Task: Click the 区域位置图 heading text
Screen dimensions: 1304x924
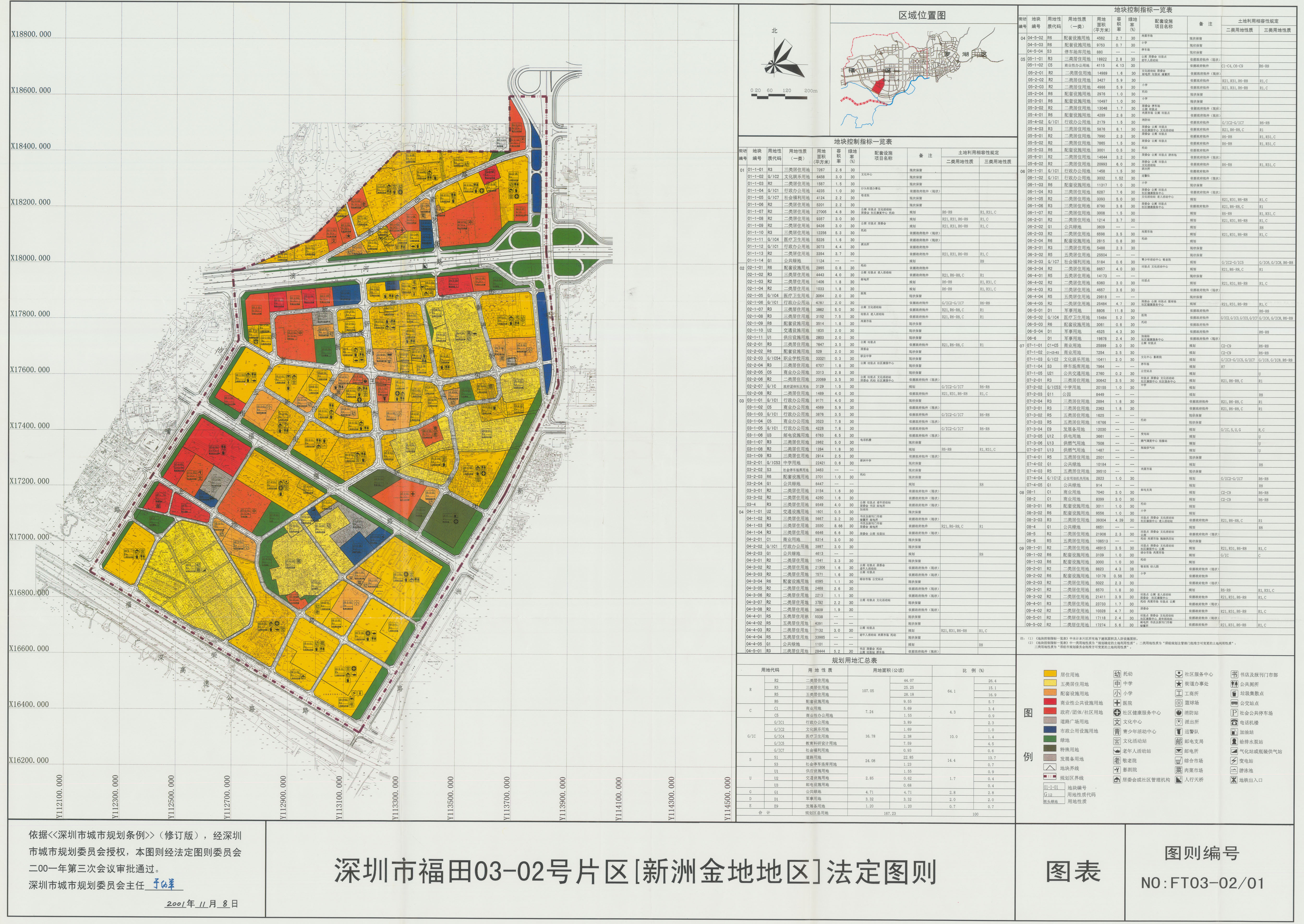Action: pos(922,15)
